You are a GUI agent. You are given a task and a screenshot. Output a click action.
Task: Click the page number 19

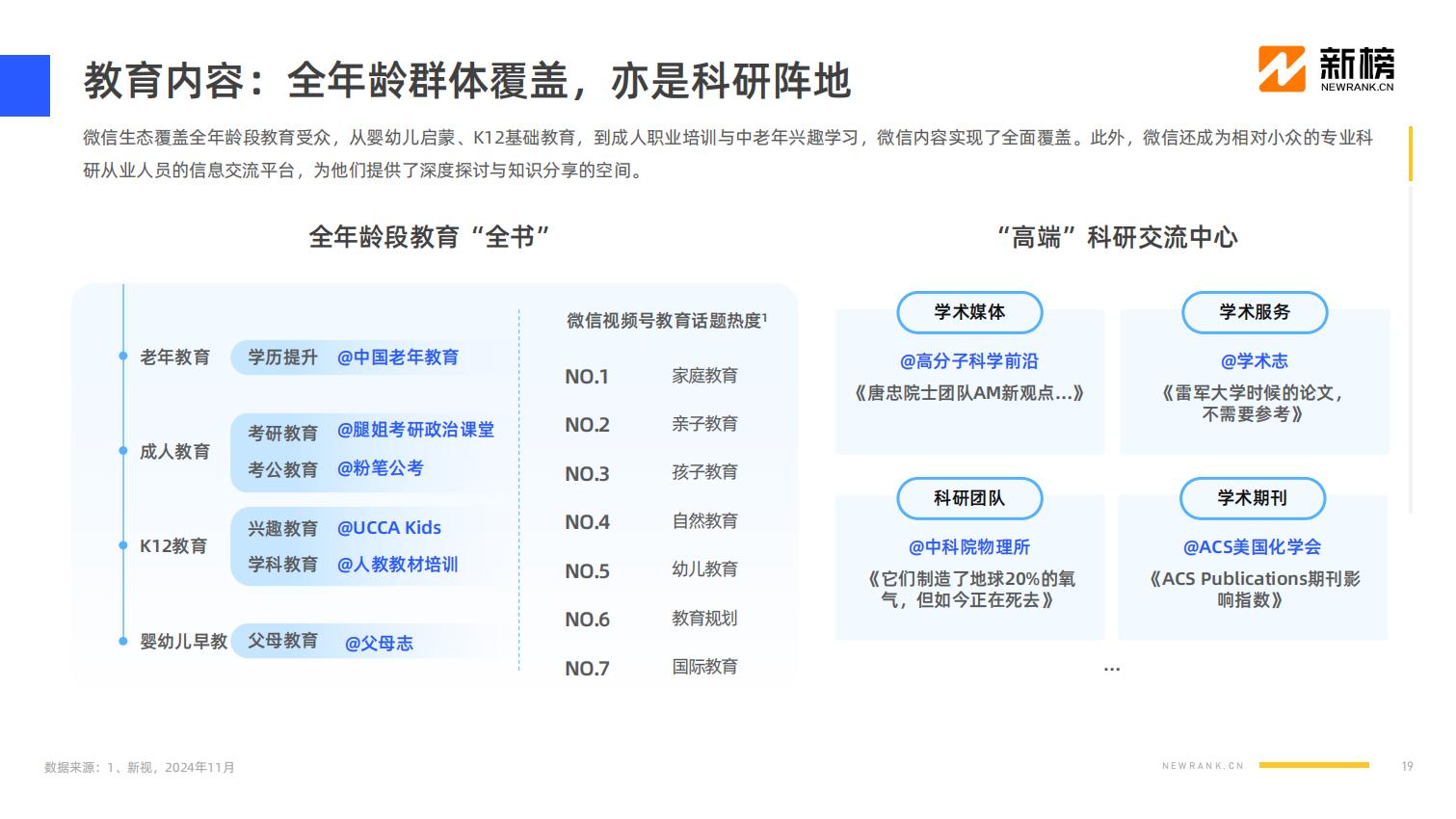tap(1407, 766)
